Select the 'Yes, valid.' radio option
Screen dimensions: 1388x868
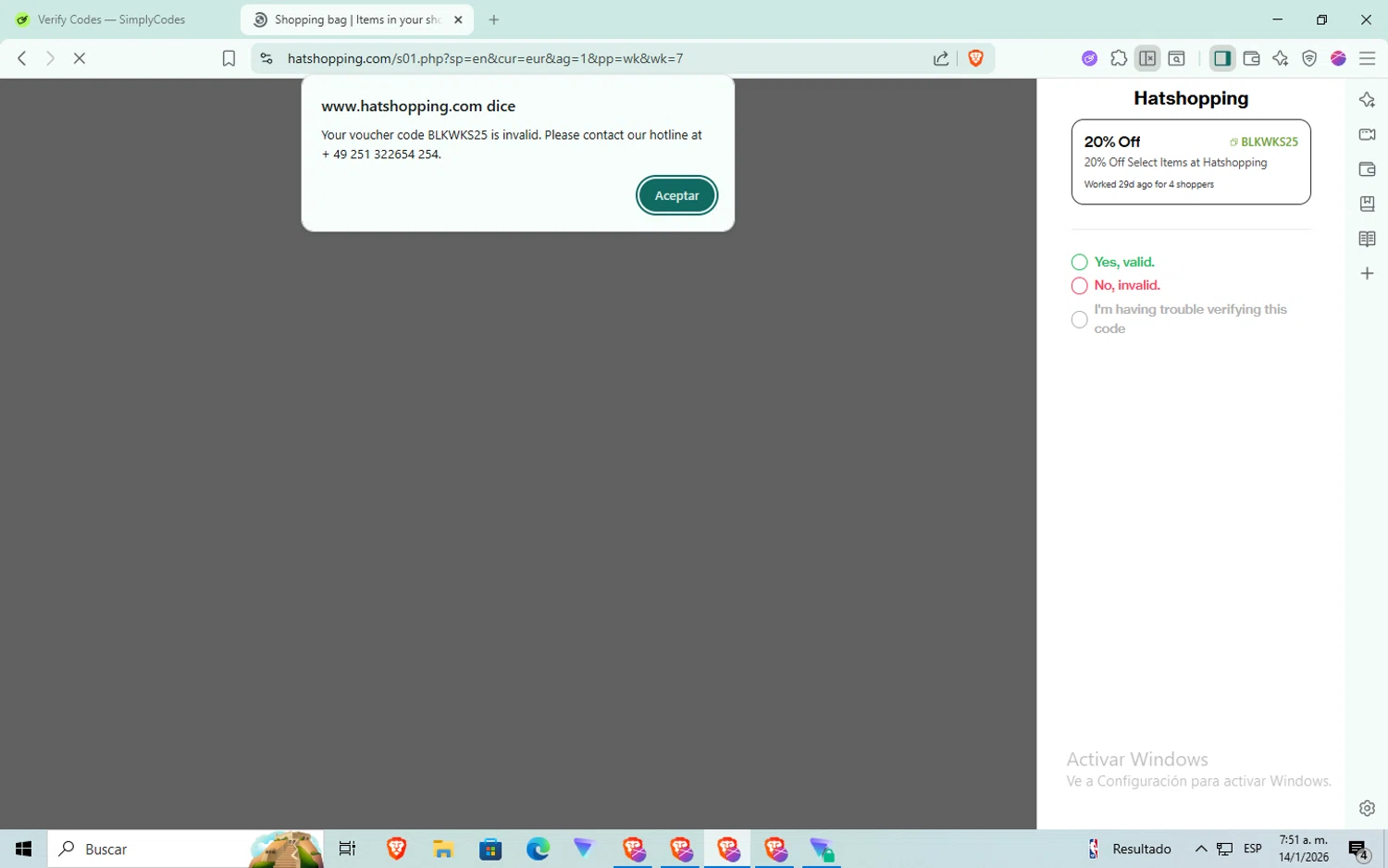coord(1079,262)
